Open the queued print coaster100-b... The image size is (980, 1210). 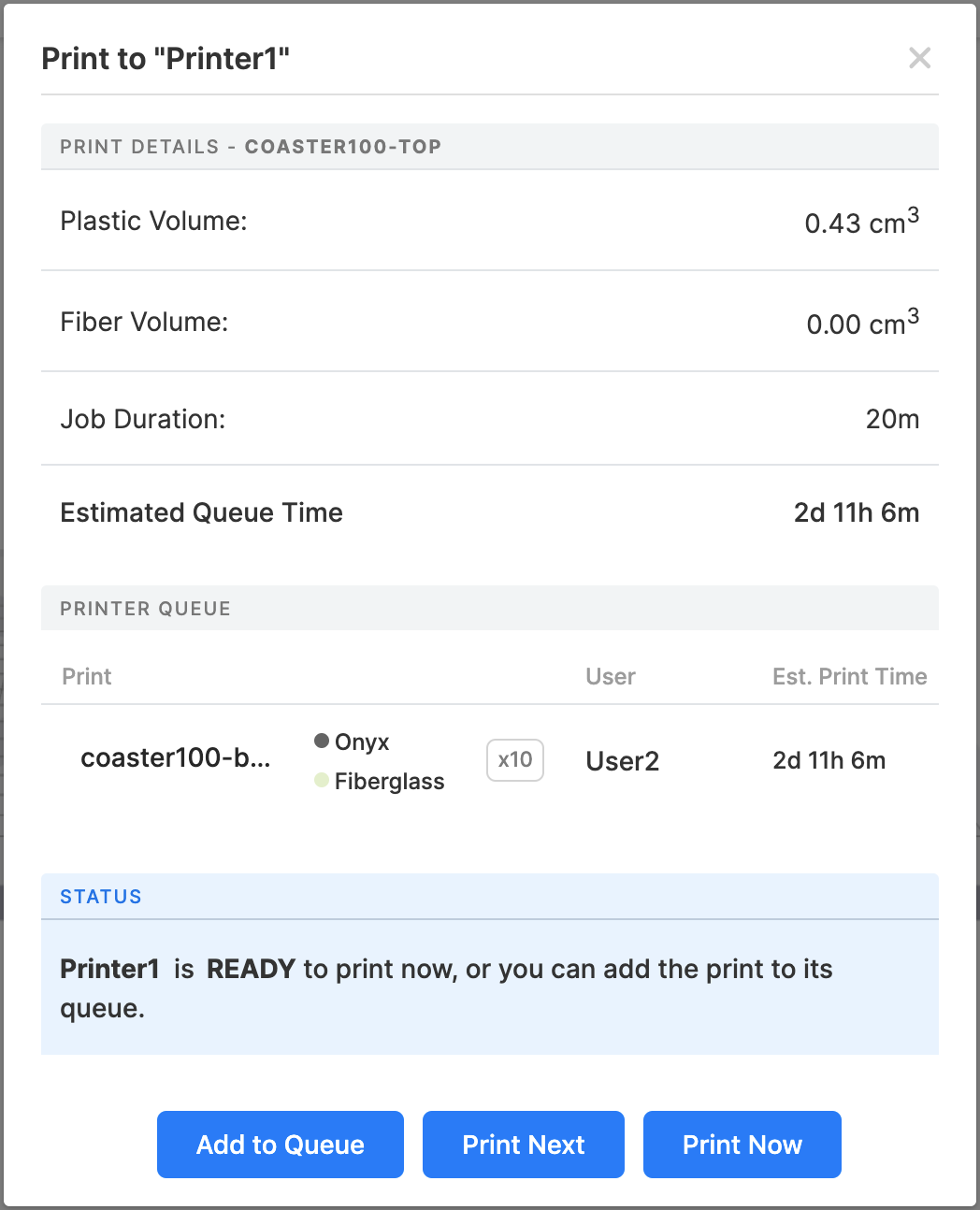click(x=174, y=758)
